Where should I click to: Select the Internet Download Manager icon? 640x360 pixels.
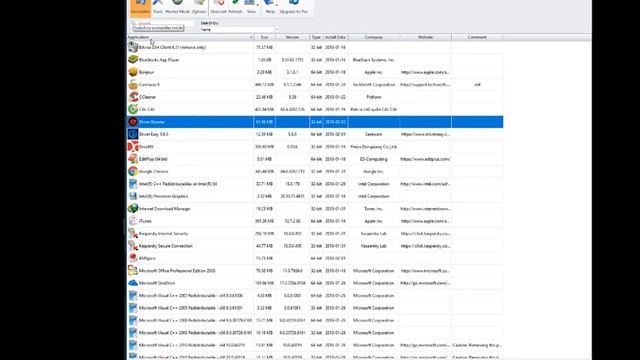[x=133, y=209]
